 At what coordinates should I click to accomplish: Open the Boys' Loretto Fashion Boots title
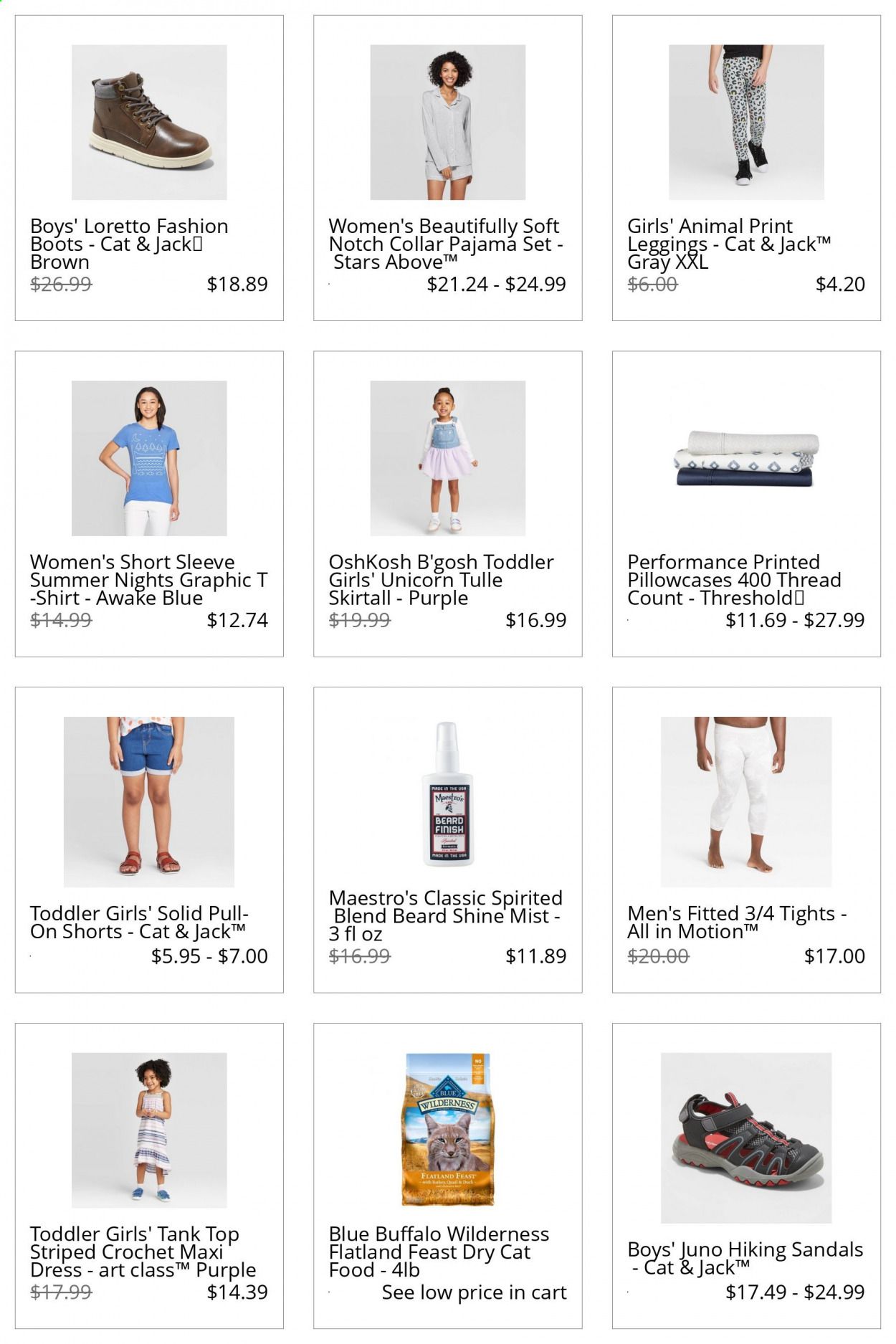click(129, 244)
